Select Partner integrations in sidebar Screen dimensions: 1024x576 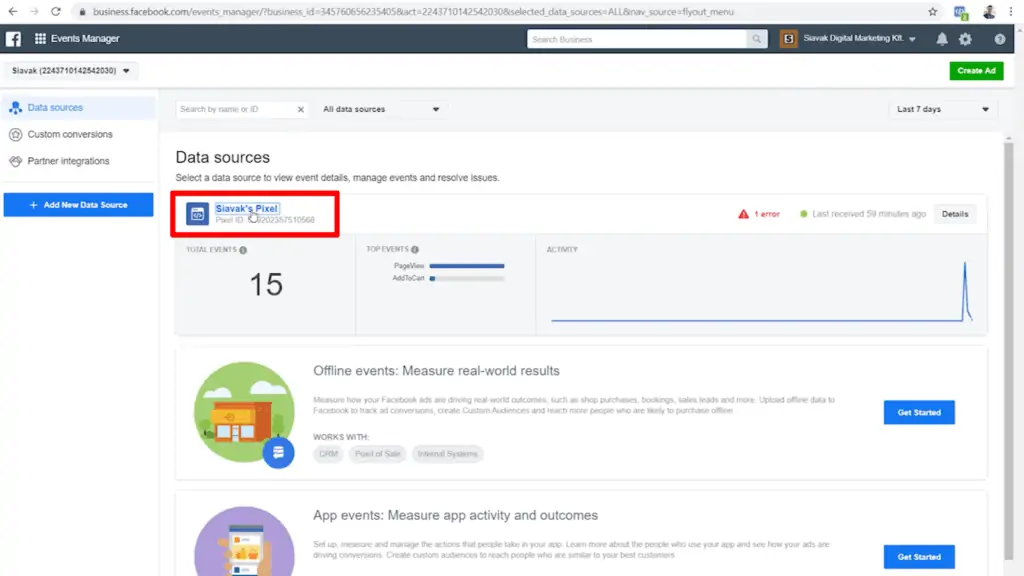(x=68, y=161)
